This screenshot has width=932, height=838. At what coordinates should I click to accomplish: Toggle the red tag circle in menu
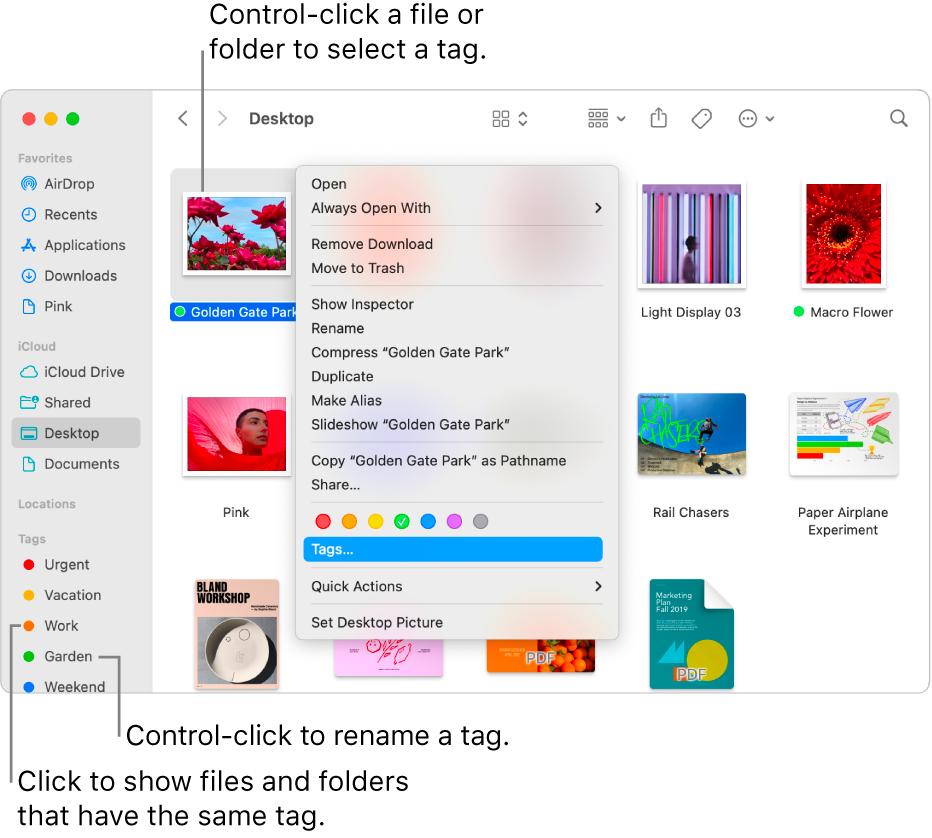[323, 521]
